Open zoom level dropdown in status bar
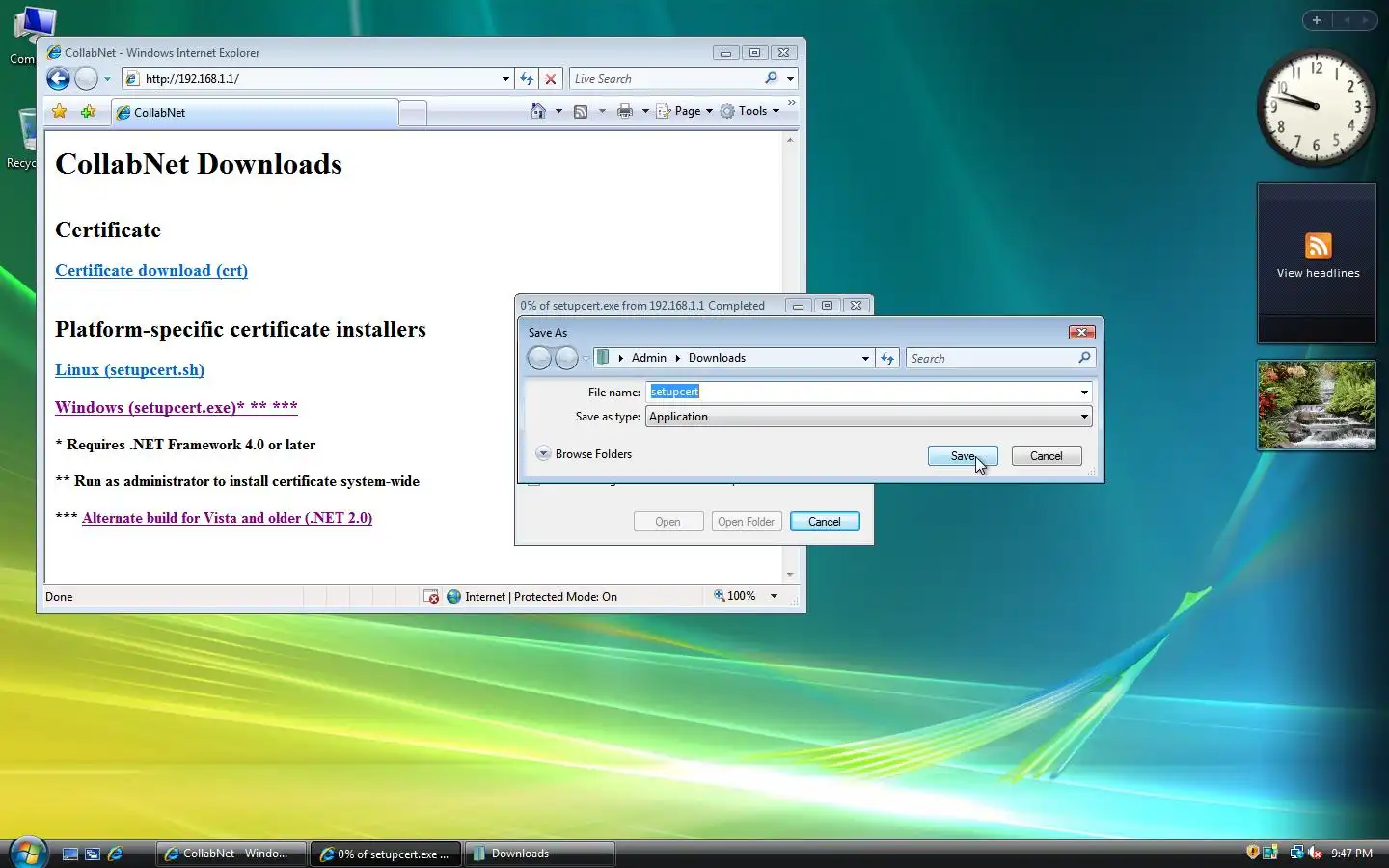This screenshot has width=1389, height=868. coord(774,596)
